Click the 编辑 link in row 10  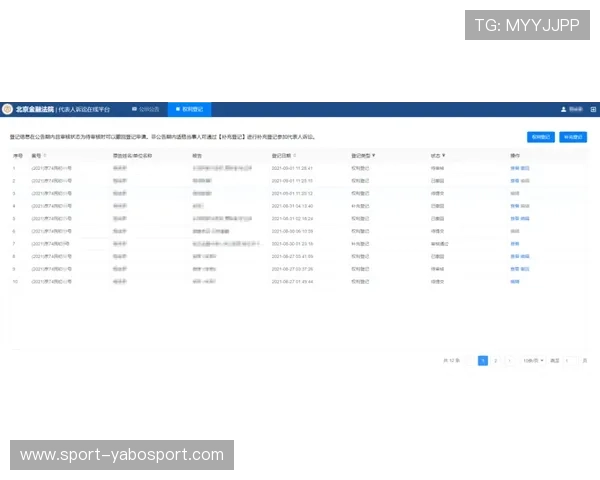click(x=514, y=281)
